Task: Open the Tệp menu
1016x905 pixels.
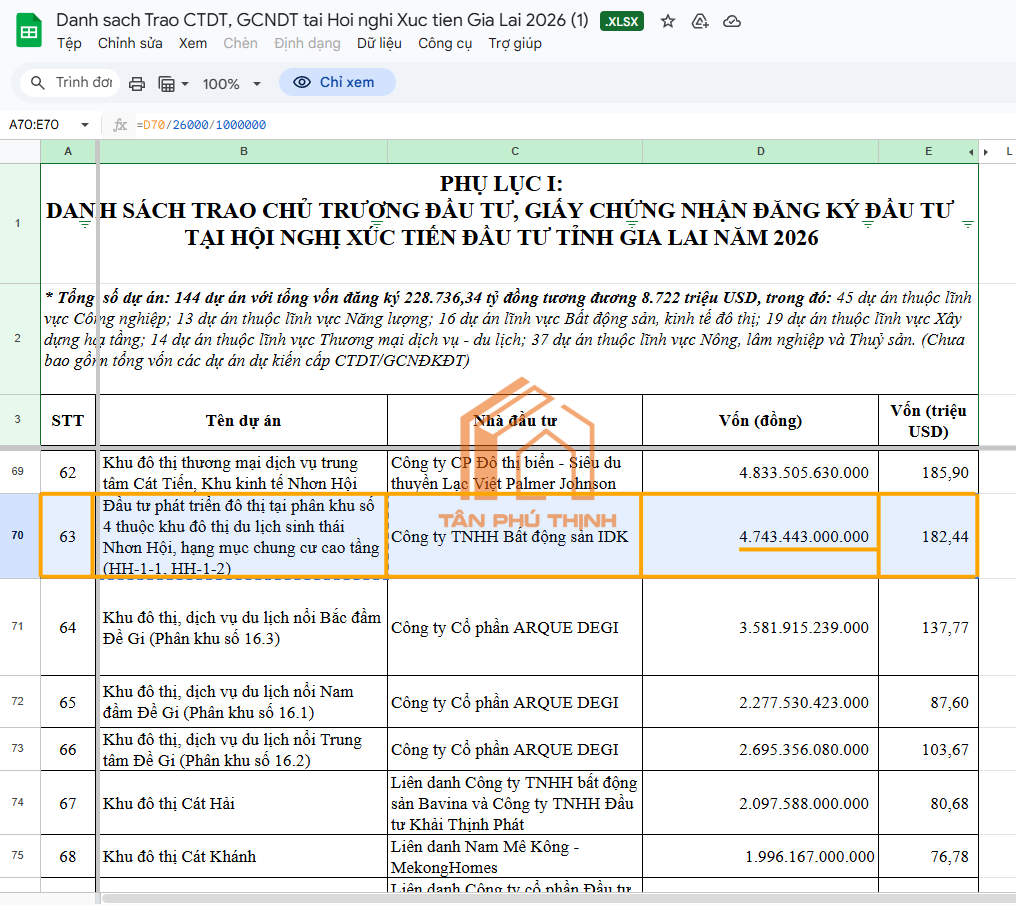Action: pyautogui.click(x=69, y=43)
